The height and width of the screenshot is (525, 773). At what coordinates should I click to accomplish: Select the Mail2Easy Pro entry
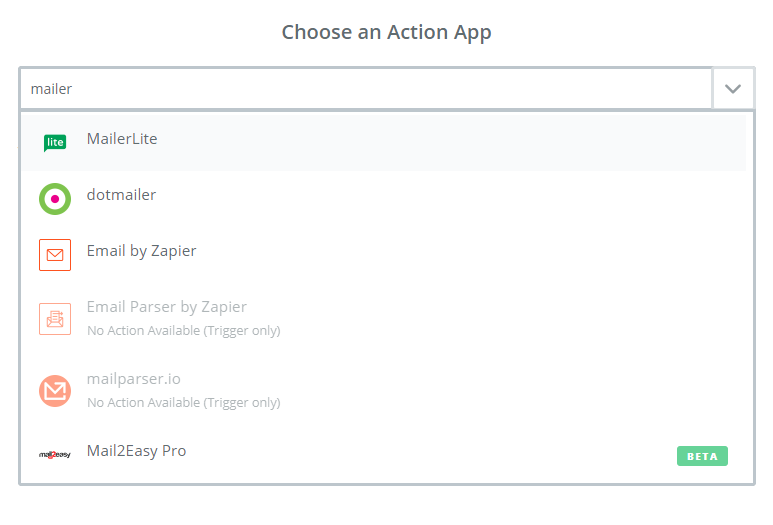[384, 455]
